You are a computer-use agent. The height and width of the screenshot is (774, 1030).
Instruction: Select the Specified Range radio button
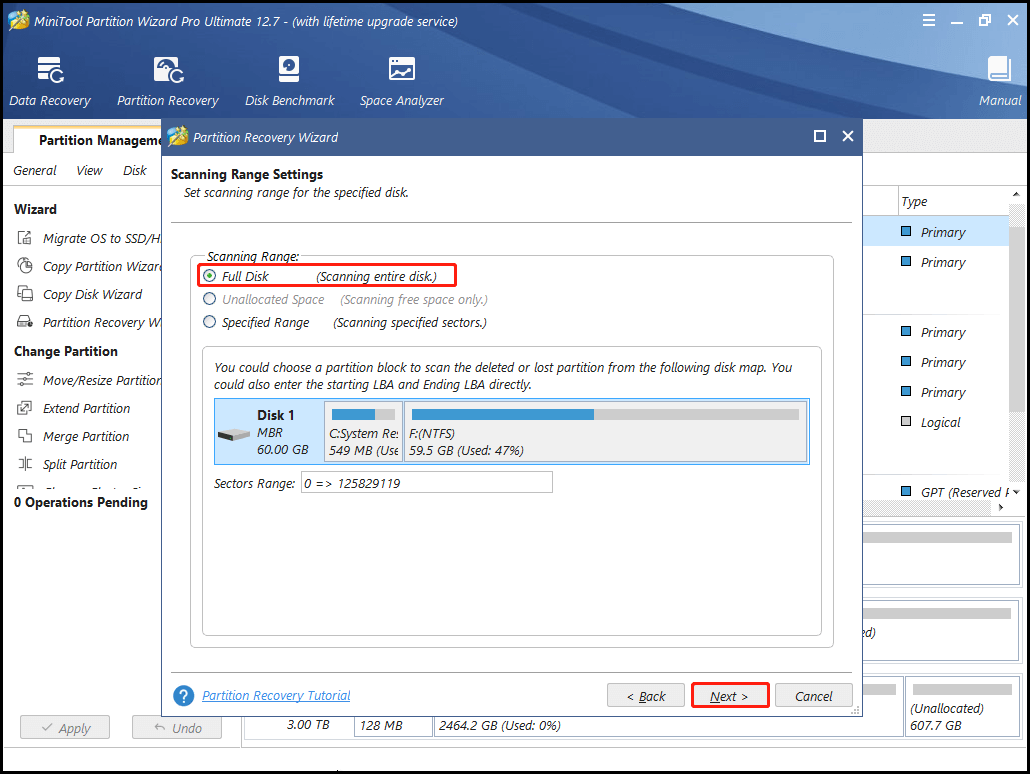pyautogui.click(x=210, y=322)
